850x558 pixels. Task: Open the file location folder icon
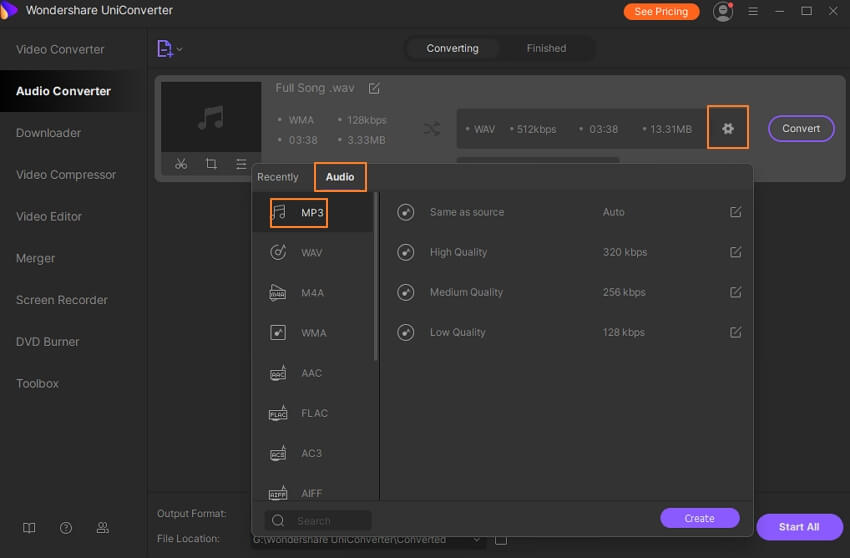click(x=501, y=540)
